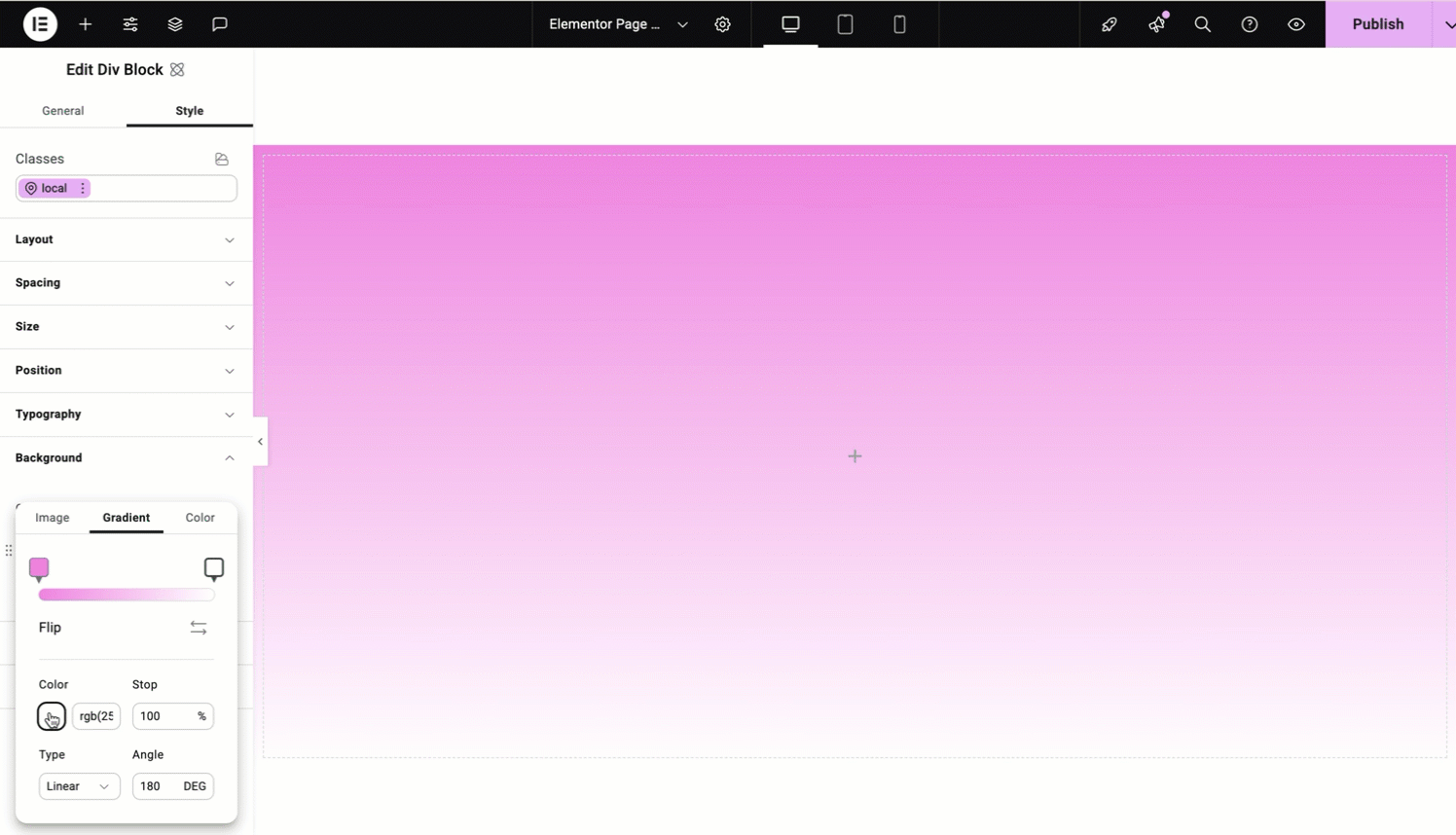Flip the gradient direction

(x=199, y=628)
